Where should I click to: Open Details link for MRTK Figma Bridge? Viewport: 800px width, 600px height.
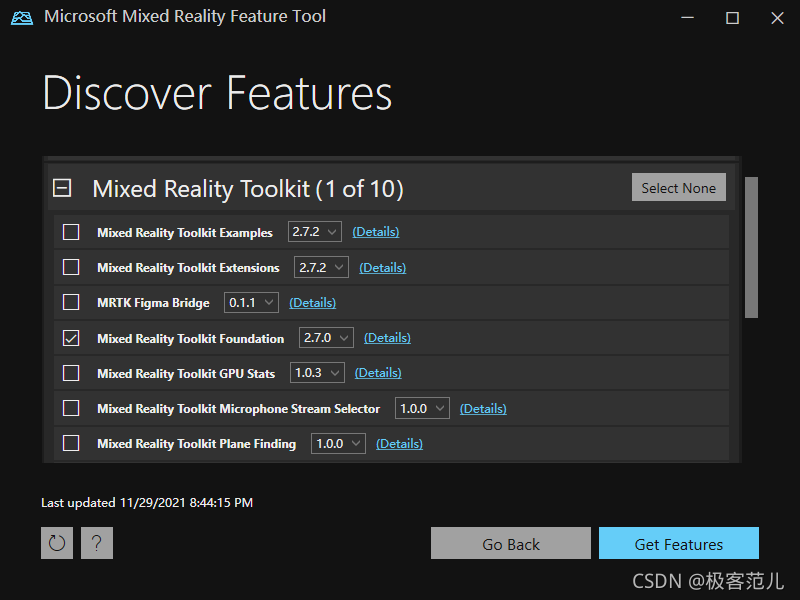point(313,303)
